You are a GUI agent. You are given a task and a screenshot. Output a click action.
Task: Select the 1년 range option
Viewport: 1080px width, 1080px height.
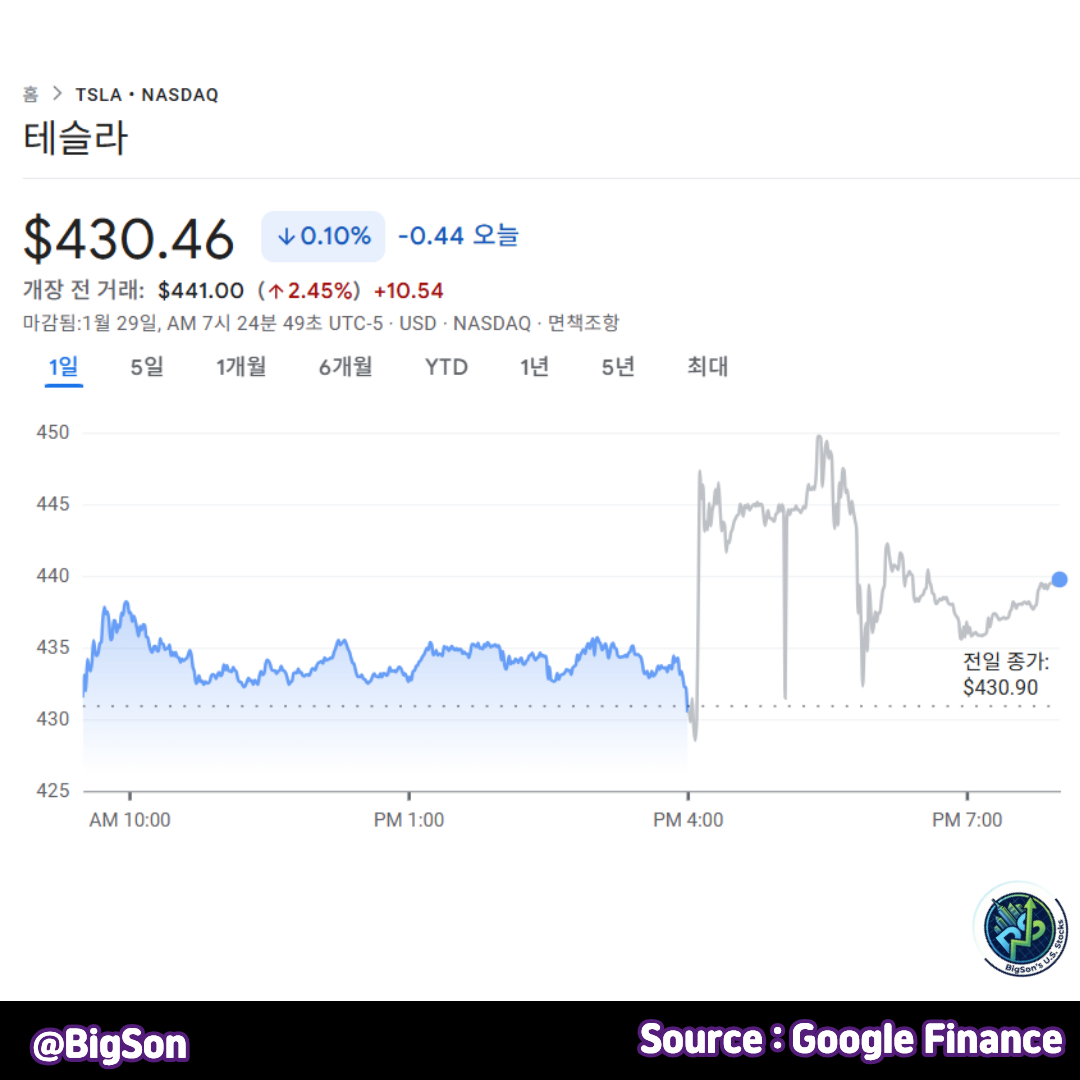pyautogui.click(x=533, y=367)
